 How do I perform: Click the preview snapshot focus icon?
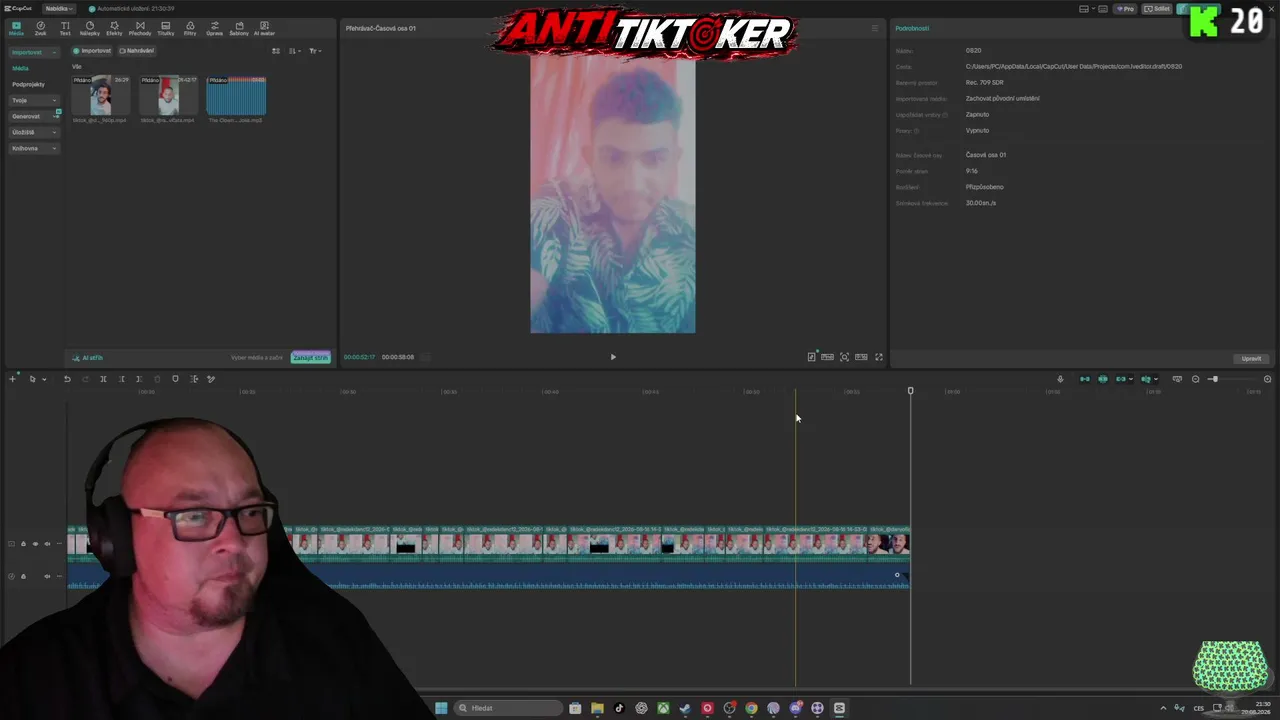coord(845,357)
